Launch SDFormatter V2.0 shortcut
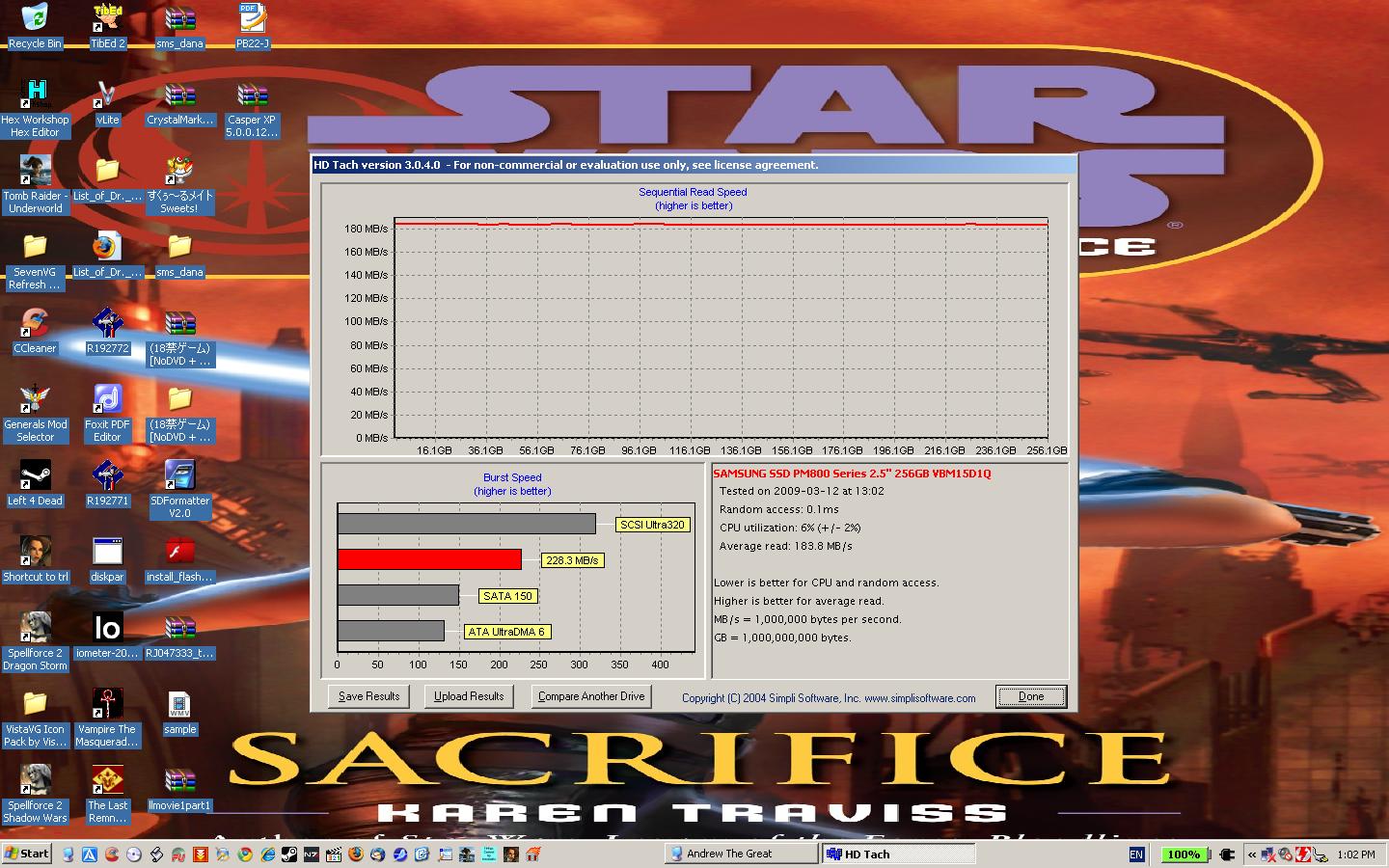This screenshot has width=1389, height=868. (x=179, y=489)
